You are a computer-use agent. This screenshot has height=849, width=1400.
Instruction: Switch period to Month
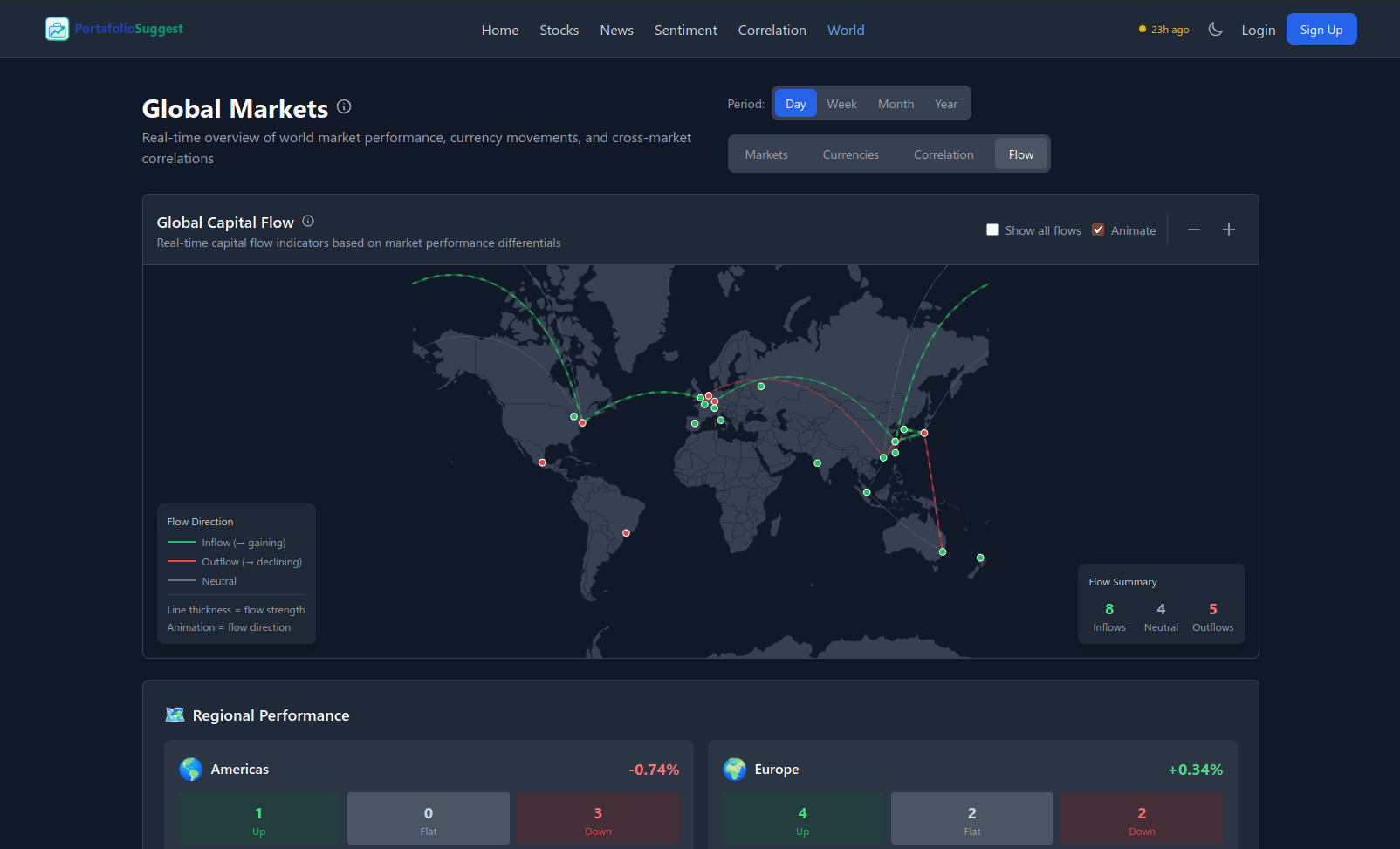[896, 104]
